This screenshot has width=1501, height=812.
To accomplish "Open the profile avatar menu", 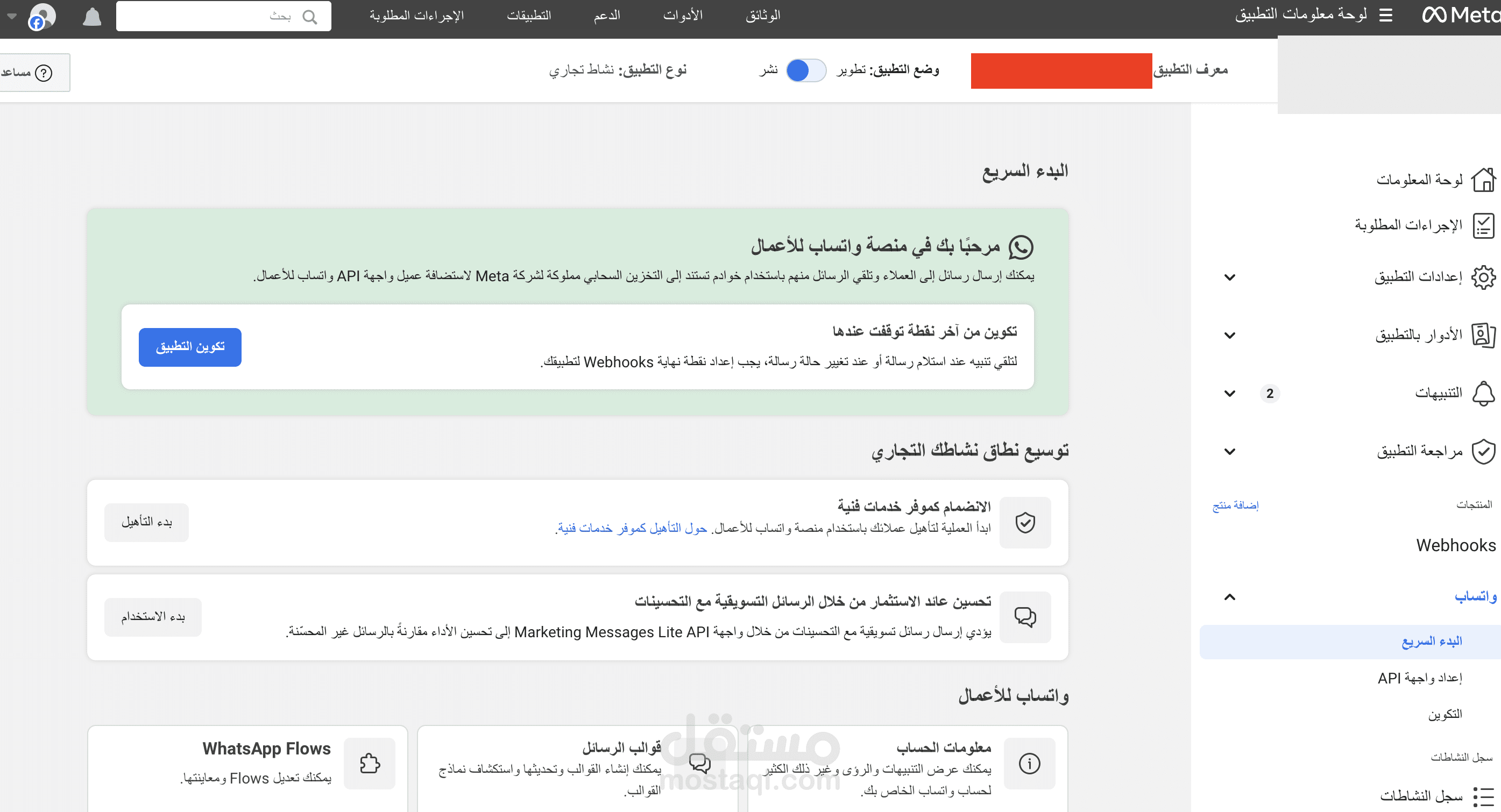I will point(42,16).
